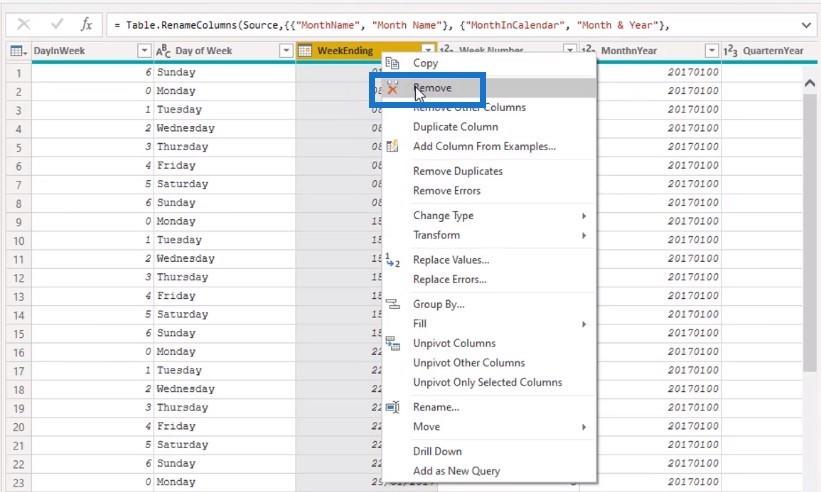Click the Sunday cell in row 22

pos(225,464)
